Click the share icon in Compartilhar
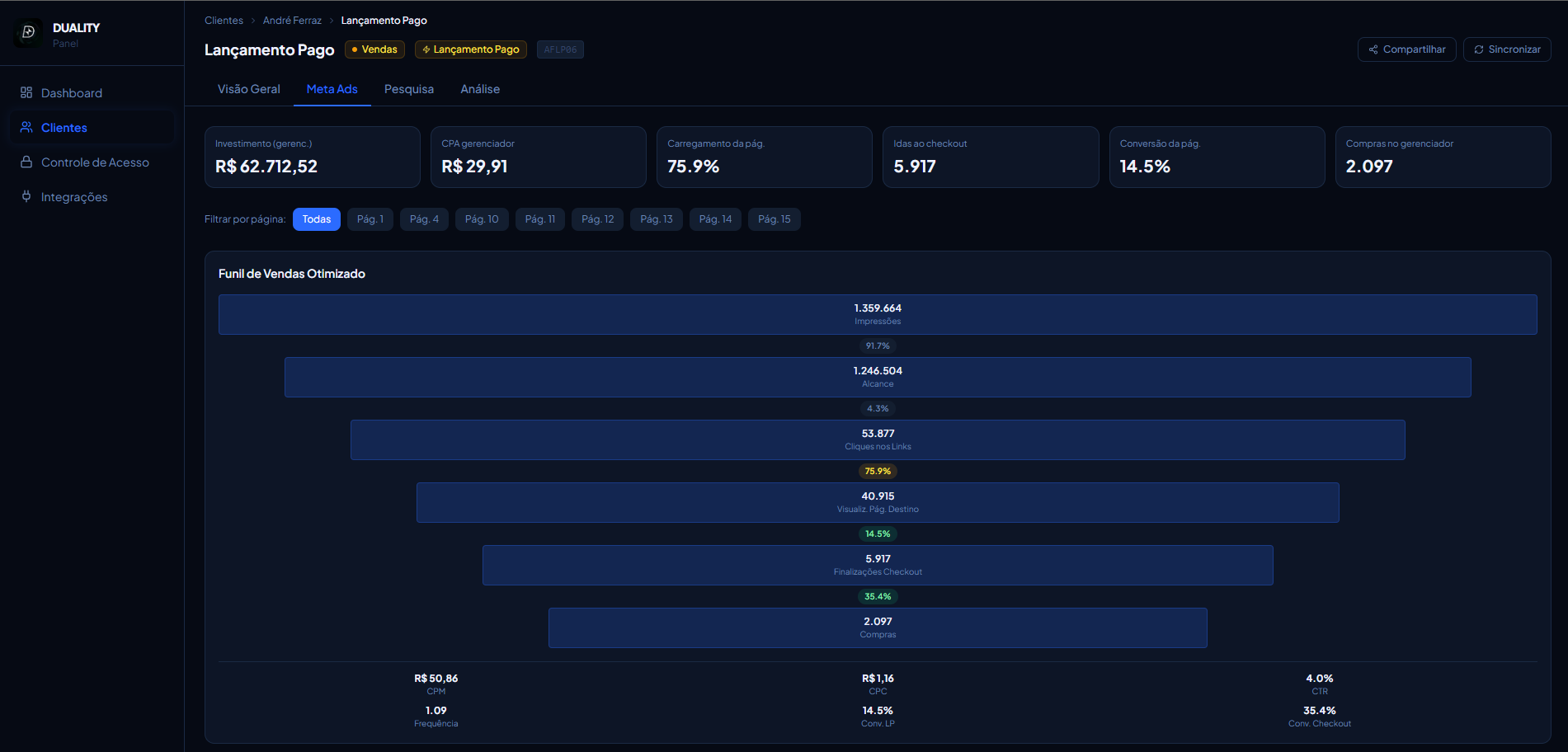 pyautogui.click(x=1373, y=49)
